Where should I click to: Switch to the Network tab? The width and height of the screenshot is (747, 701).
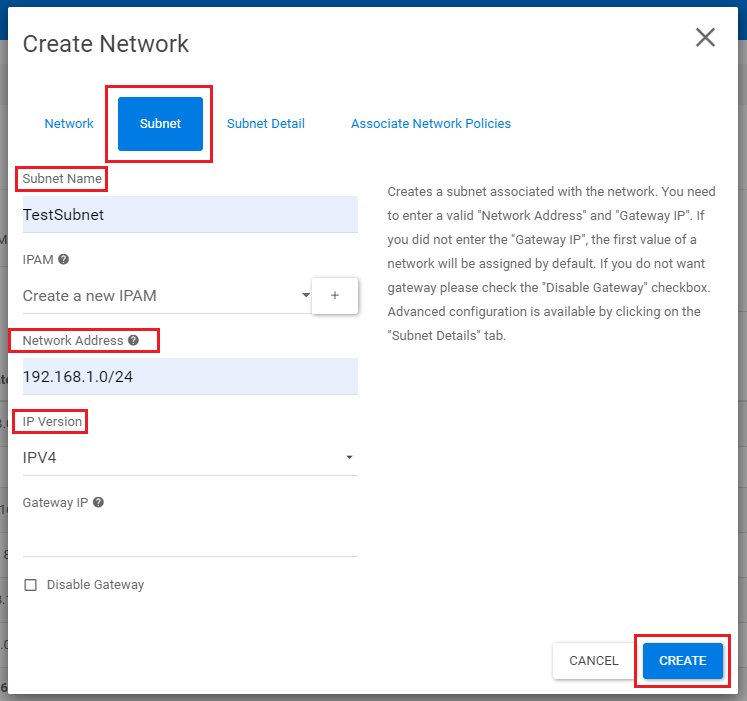pyautogui.click(x=69, y=124)
